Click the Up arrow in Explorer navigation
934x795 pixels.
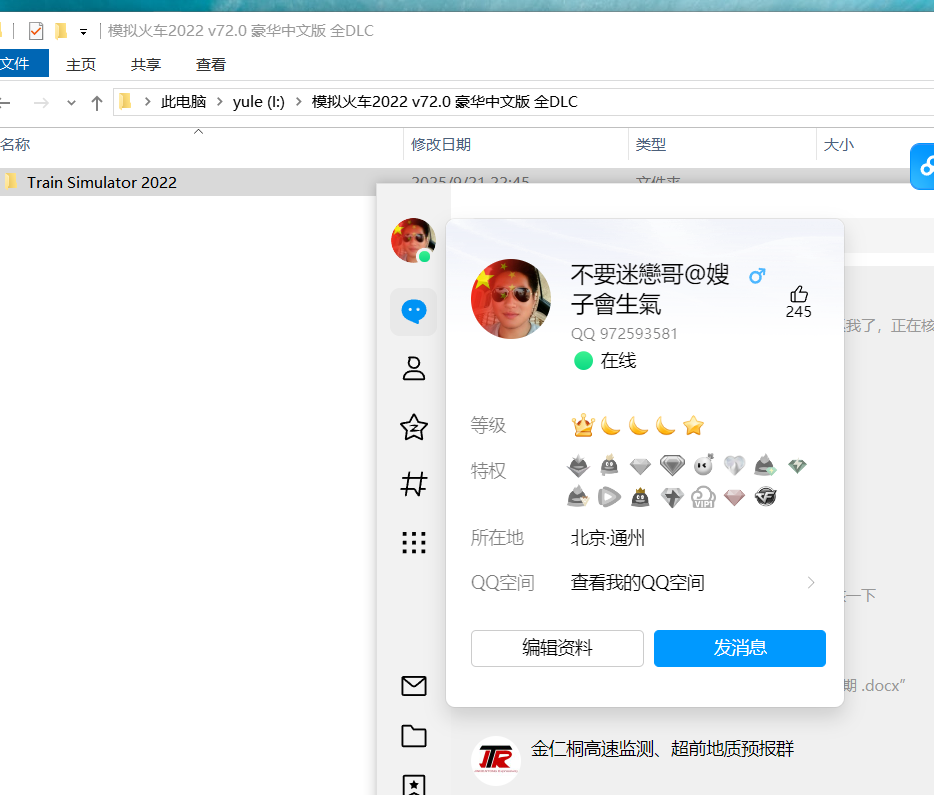tap(97, 102)
